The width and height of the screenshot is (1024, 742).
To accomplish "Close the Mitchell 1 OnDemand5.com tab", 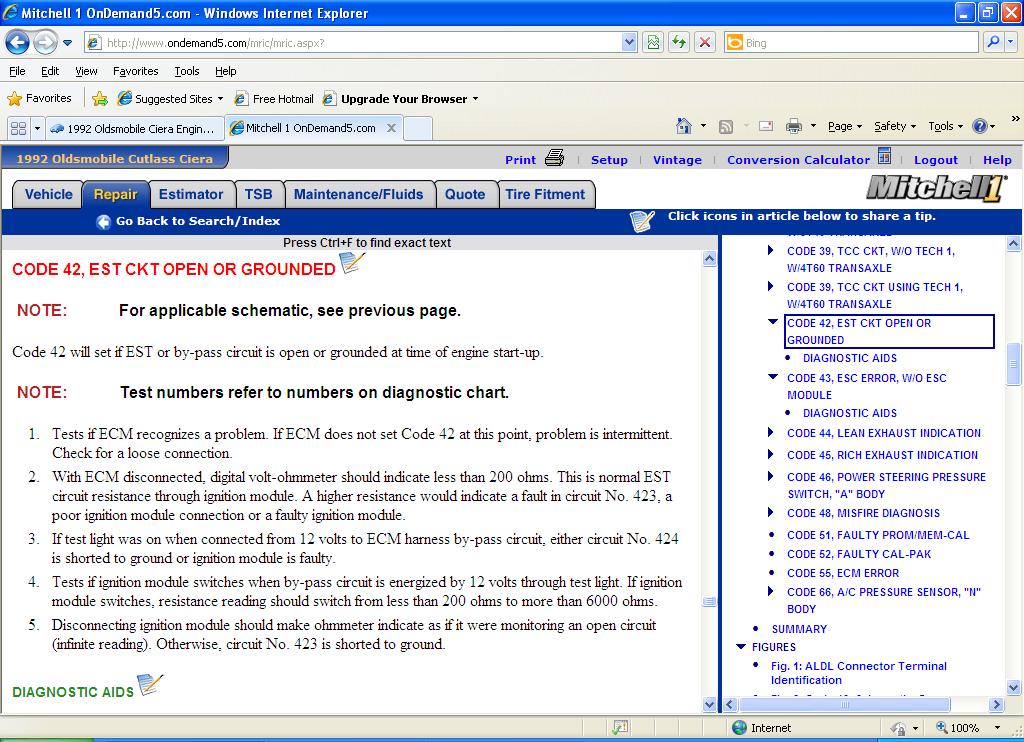I will point(391,128).
